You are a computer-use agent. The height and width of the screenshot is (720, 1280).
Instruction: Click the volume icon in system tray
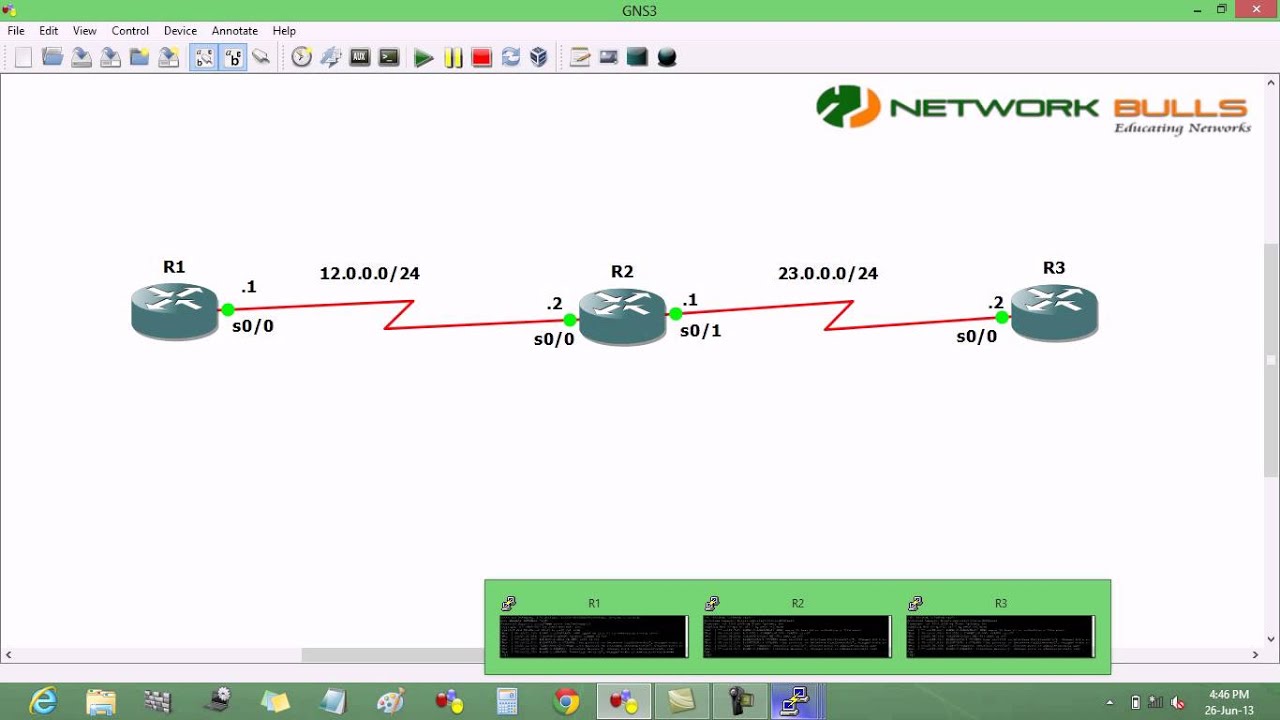pyautogui.click(x=1178, y=702)
